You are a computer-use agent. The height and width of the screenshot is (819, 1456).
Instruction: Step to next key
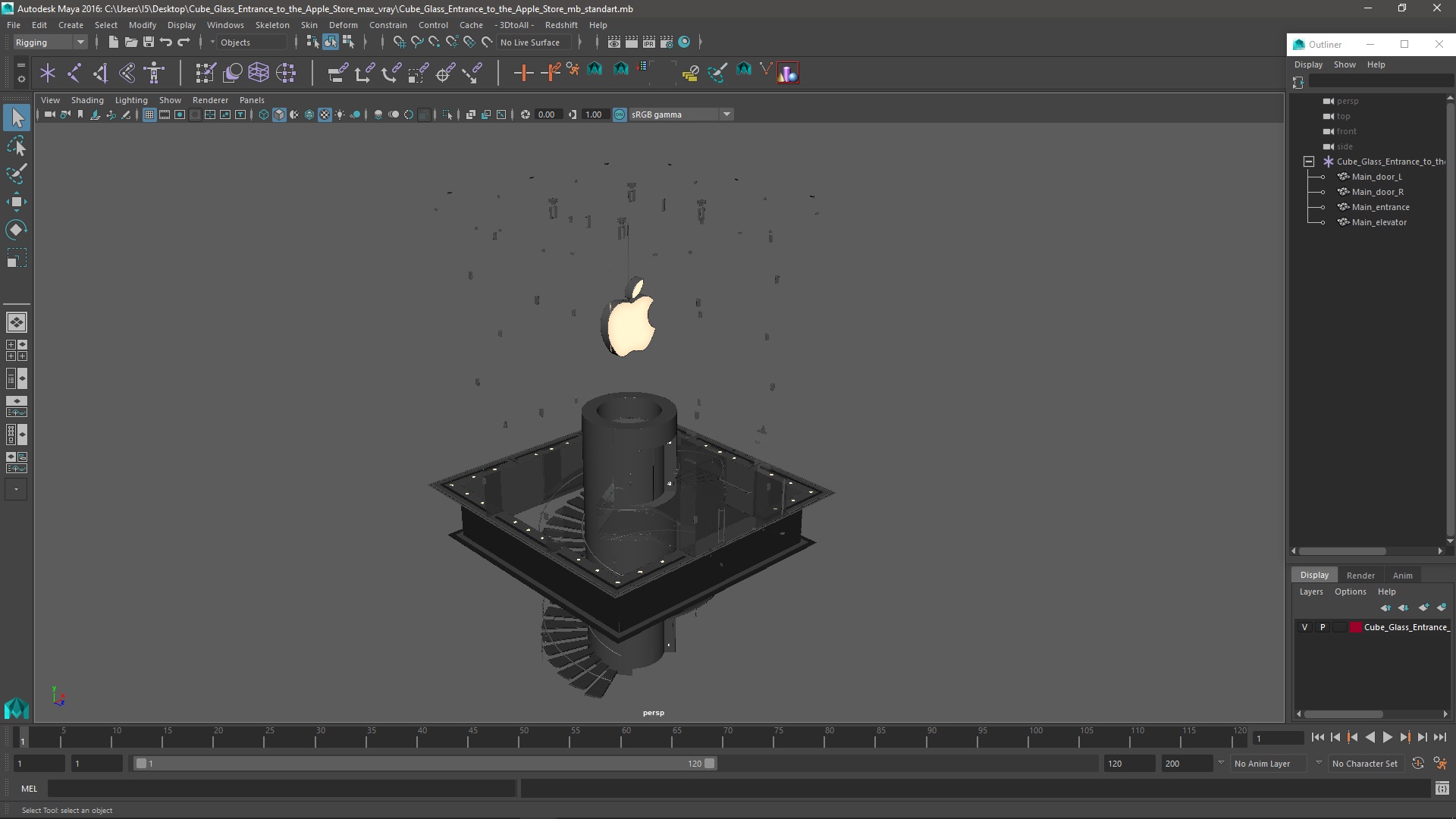1404,737
